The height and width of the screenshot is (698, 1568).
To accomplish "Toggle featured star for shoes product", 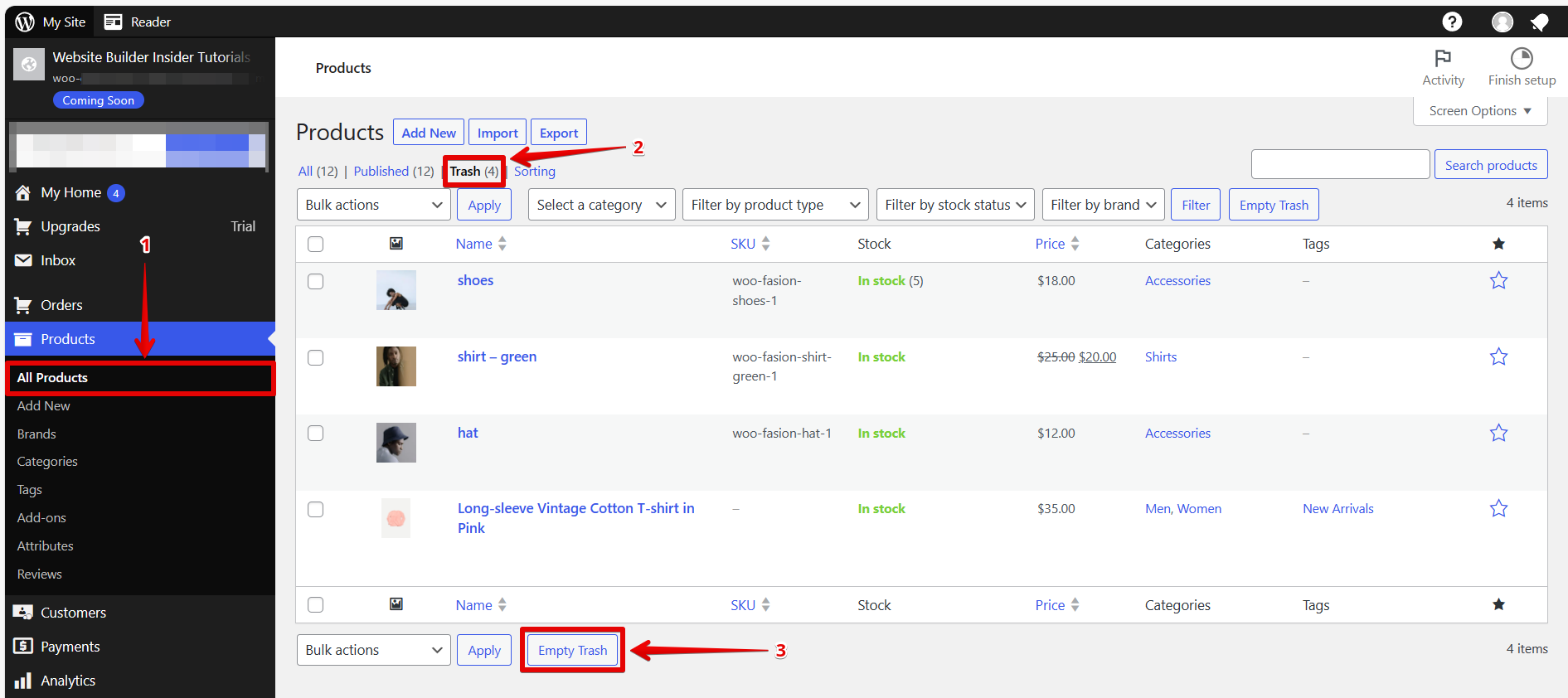I will [x=1498, y=281].
